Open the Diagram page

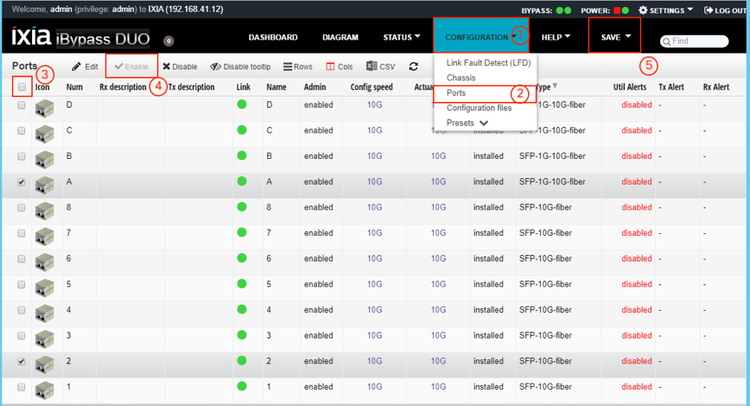tap(340, 37)
